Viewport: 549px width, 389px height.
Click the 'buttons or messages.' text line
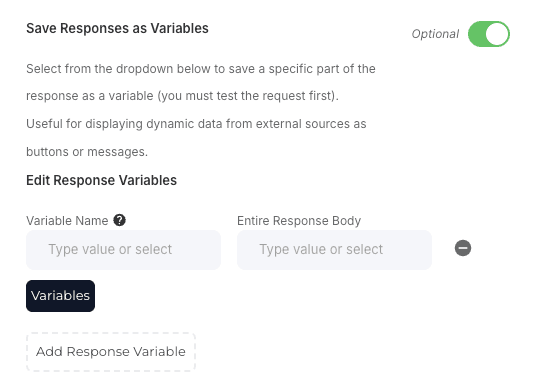pos(87,152)
